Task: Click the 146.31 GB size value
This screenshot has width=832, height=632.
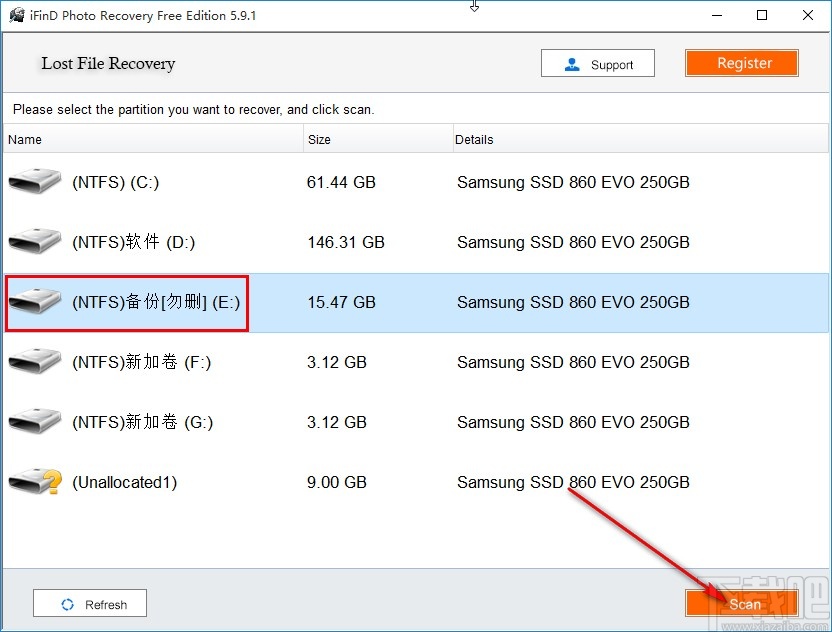Action: pyautogui.click(x=346, y=242)
